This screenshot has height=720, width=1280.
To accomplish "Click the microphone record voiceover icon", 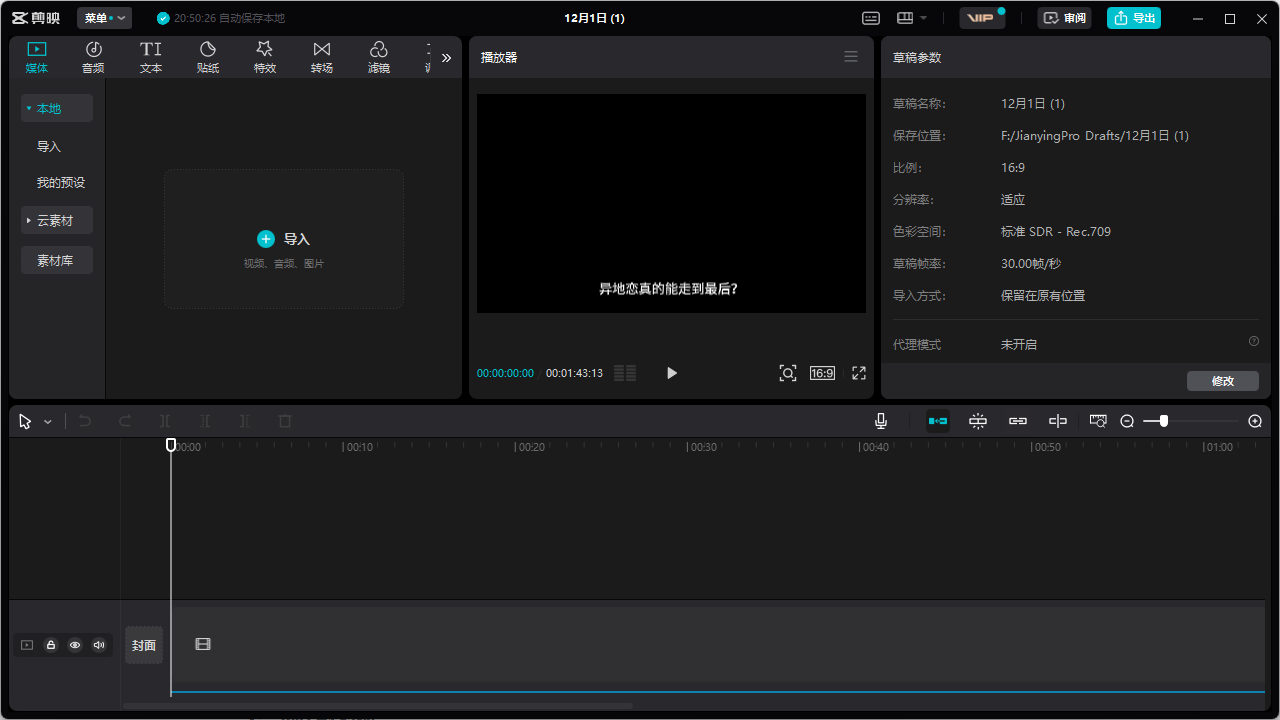I will point(881,421).
